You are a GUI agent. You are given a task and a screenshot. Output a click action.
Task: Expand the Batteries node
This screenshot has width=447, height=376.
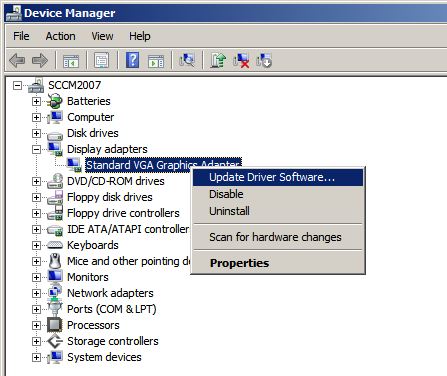(x=36, y=101)
